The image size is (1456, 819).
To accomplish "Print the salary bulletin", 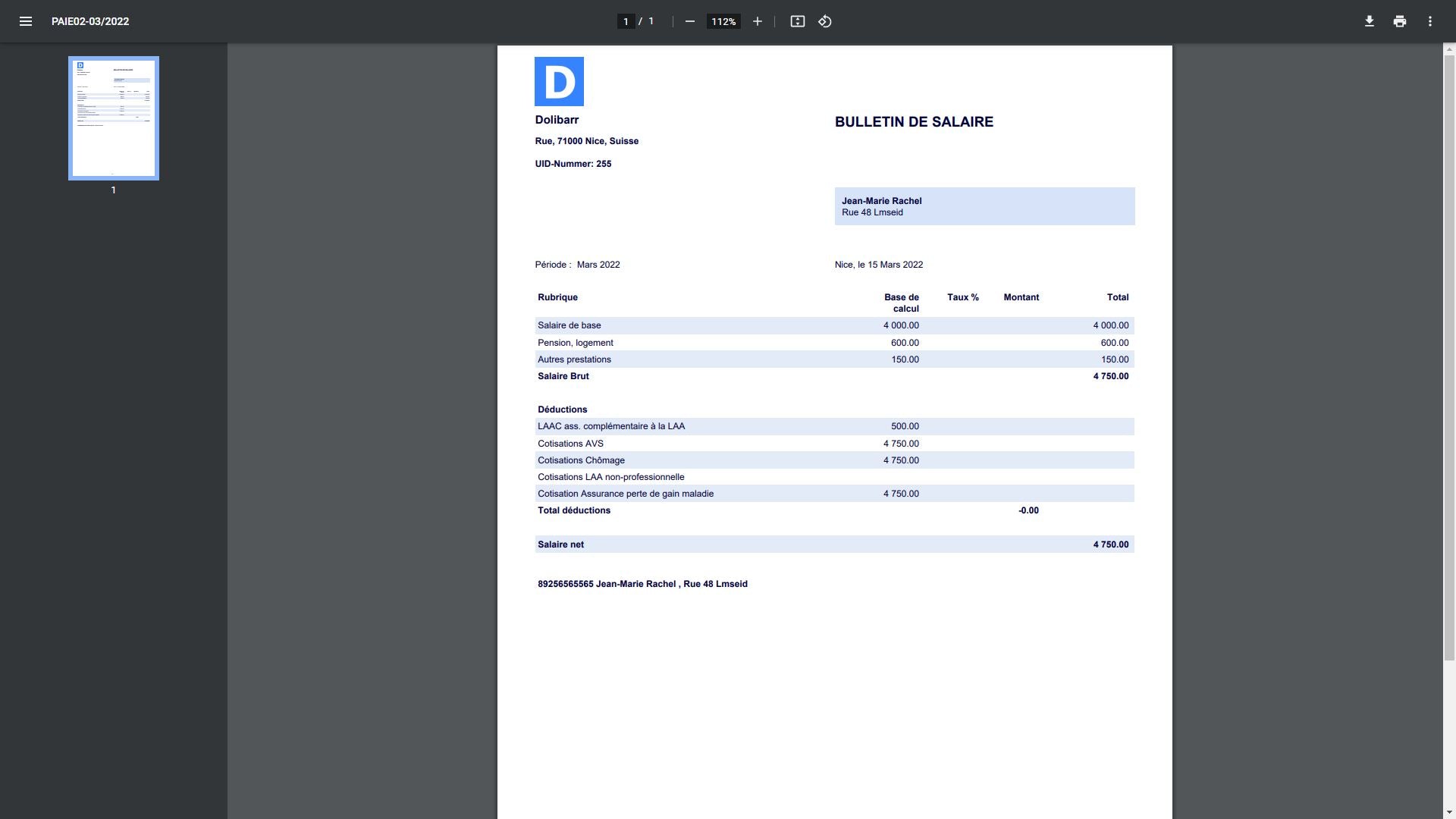I will coord(1399,21).
